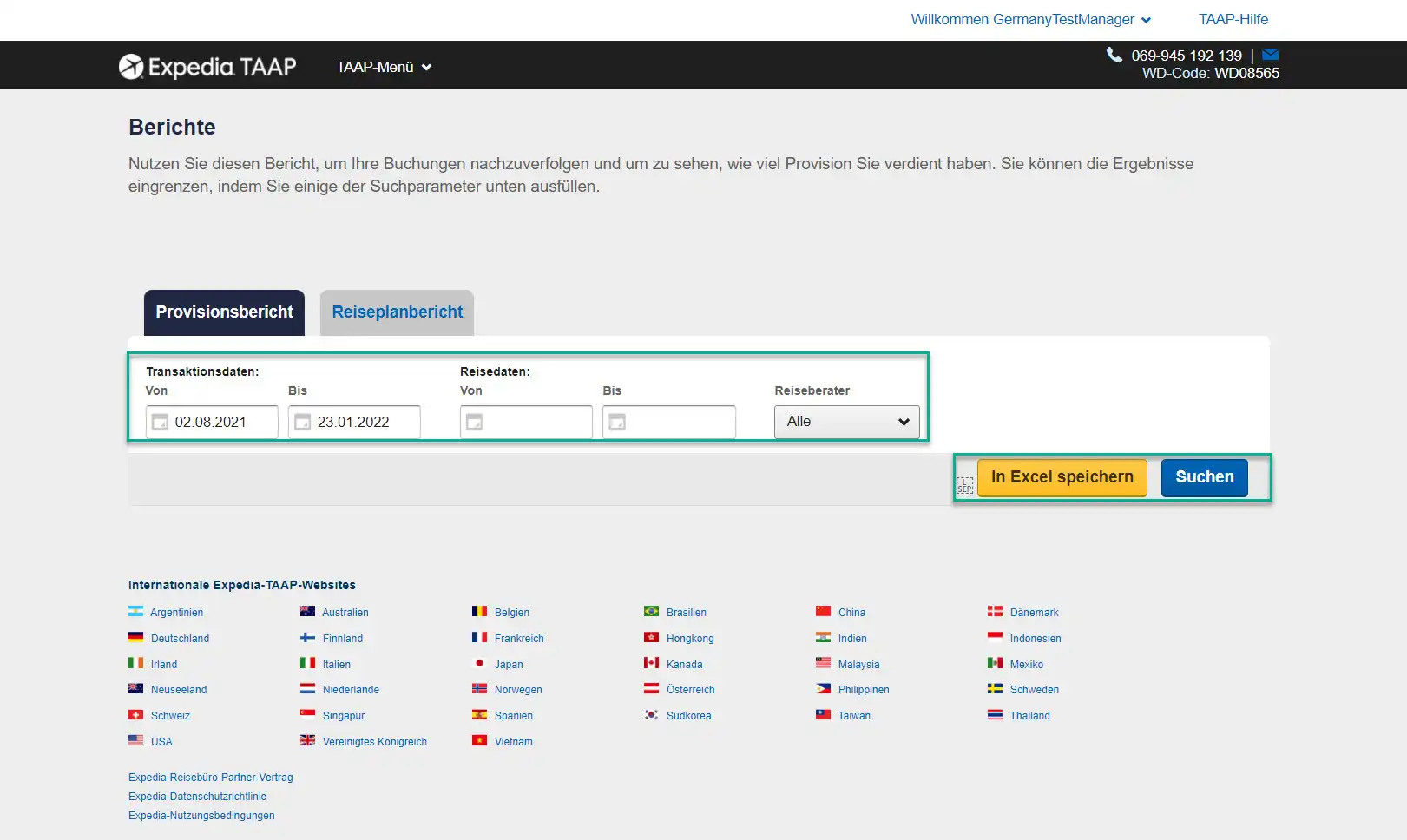
Task: Click the Finnland flag icon
Action: click(307, 637)
